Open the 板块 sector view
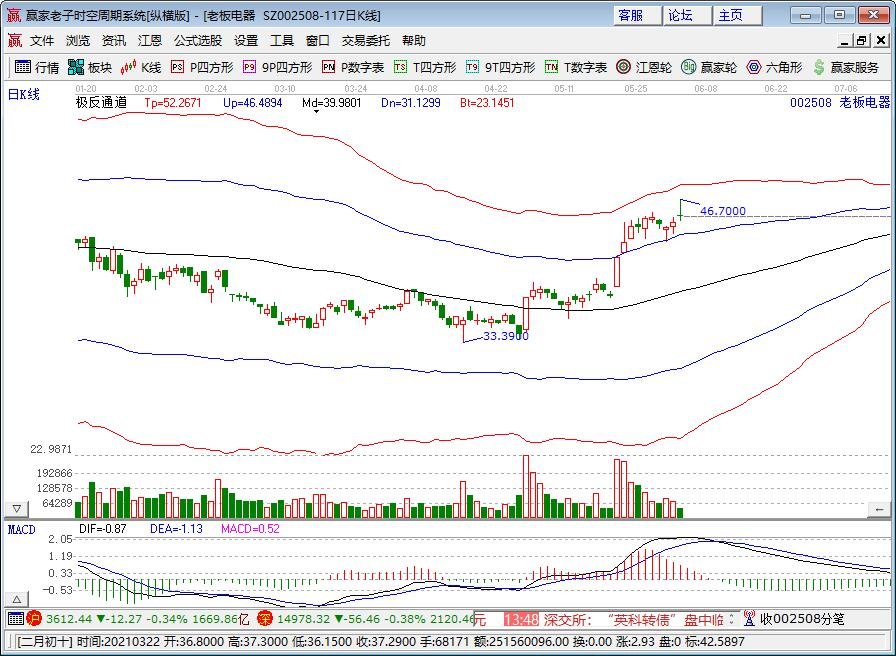The width and height of the screenshot is (896, 656). tap(90, 67)
